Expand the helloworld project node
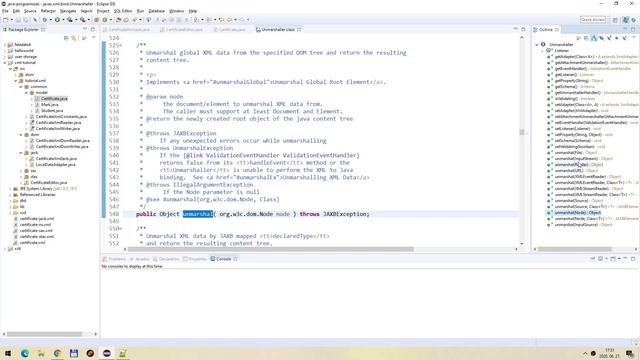 pos(5,51)
